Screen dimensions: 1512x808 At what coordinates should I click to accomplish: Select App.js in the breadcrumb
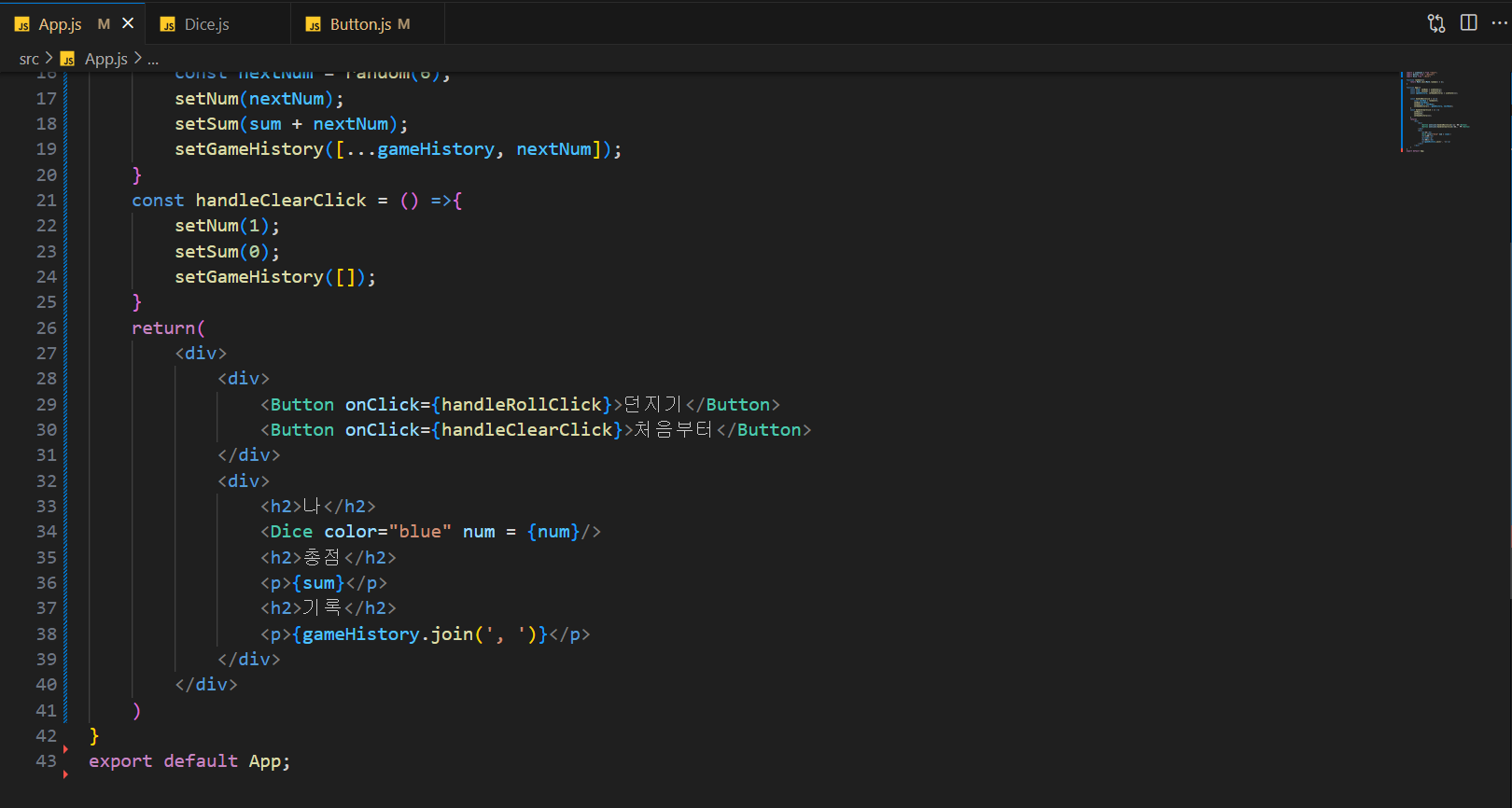[x=106, y=59]
